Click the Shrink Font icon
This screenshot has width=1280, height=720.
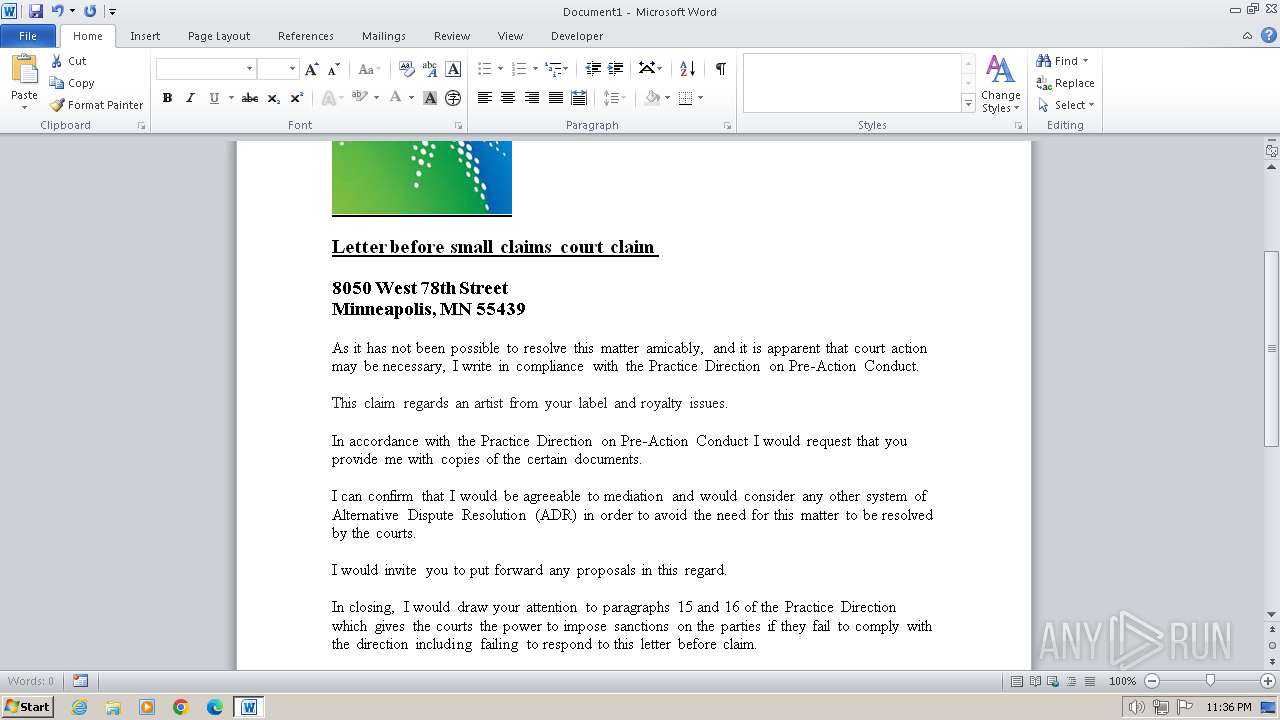[334, 69]
